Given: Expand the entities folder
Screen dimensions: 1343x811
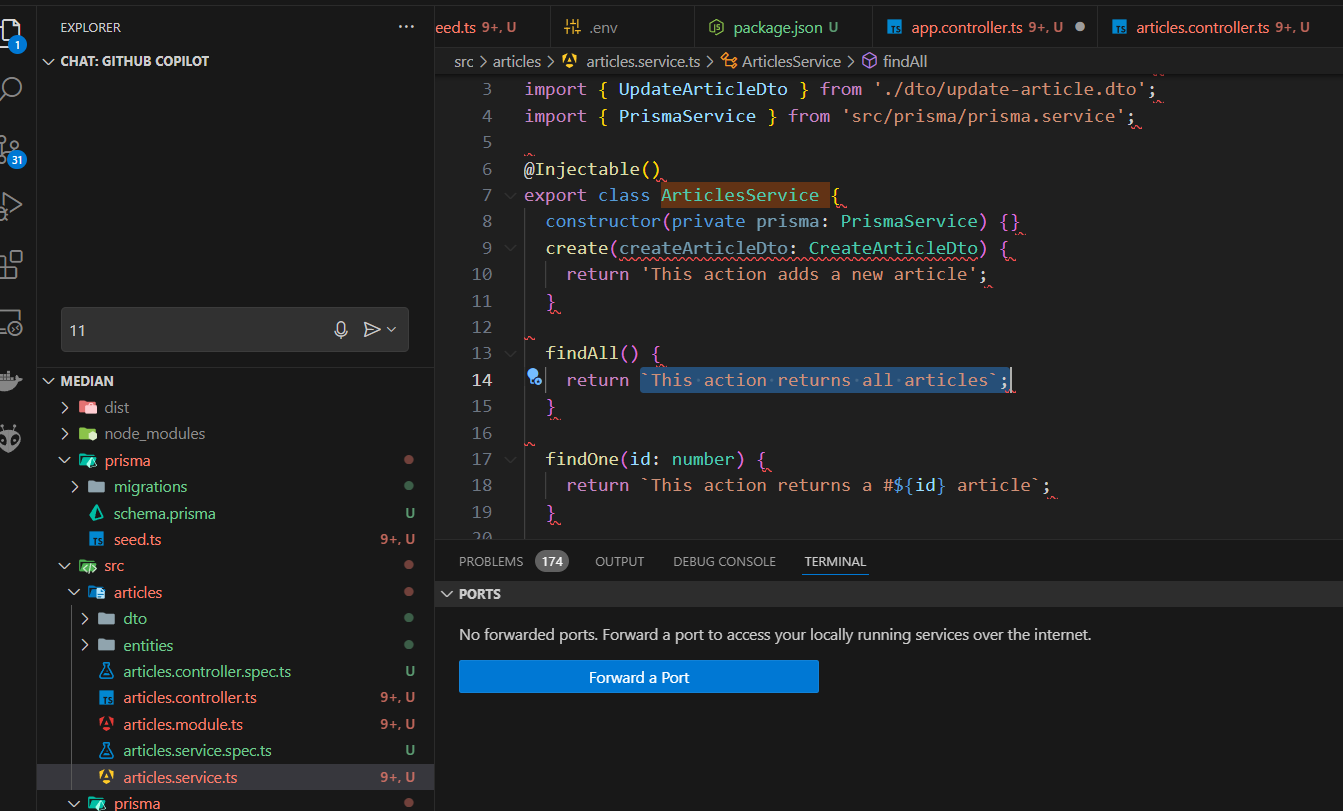Looking at the screenshot, I should point(85,645).
